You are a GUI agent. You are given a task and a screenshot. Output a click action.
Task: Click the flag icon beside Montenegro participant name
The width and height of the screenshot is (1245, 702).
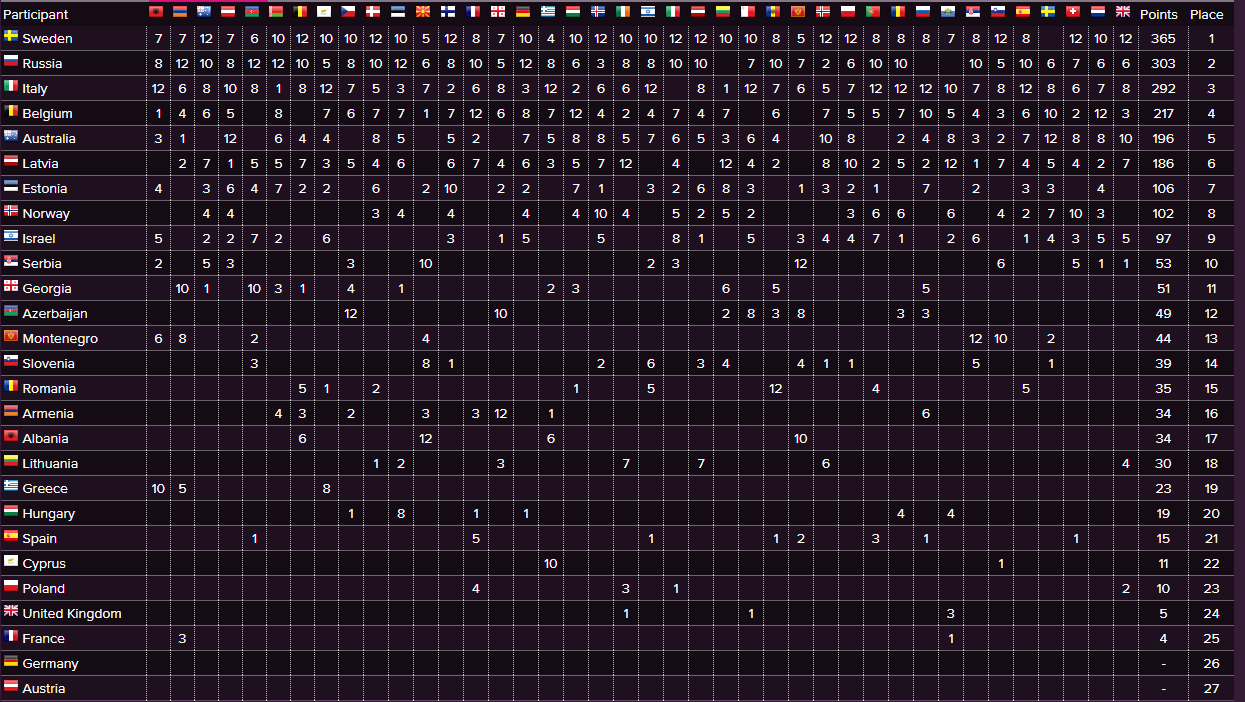(x=11, y=336)
